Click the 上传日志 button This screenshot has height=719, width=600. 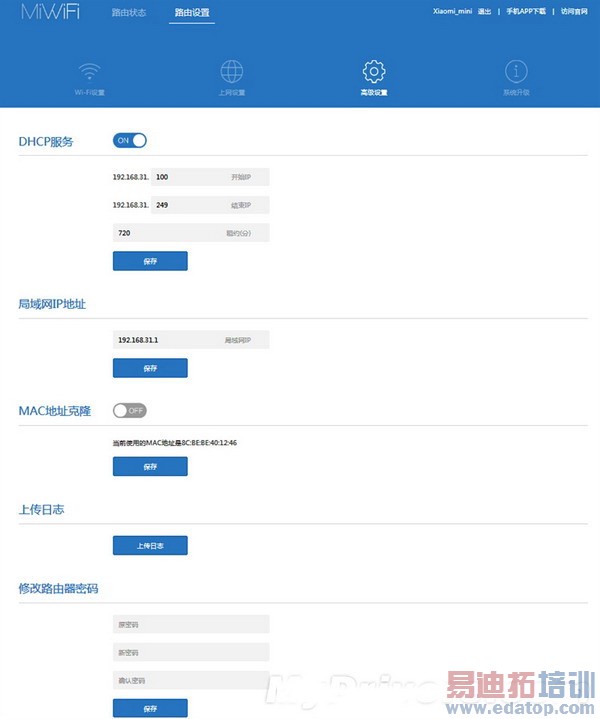point(150,545)
